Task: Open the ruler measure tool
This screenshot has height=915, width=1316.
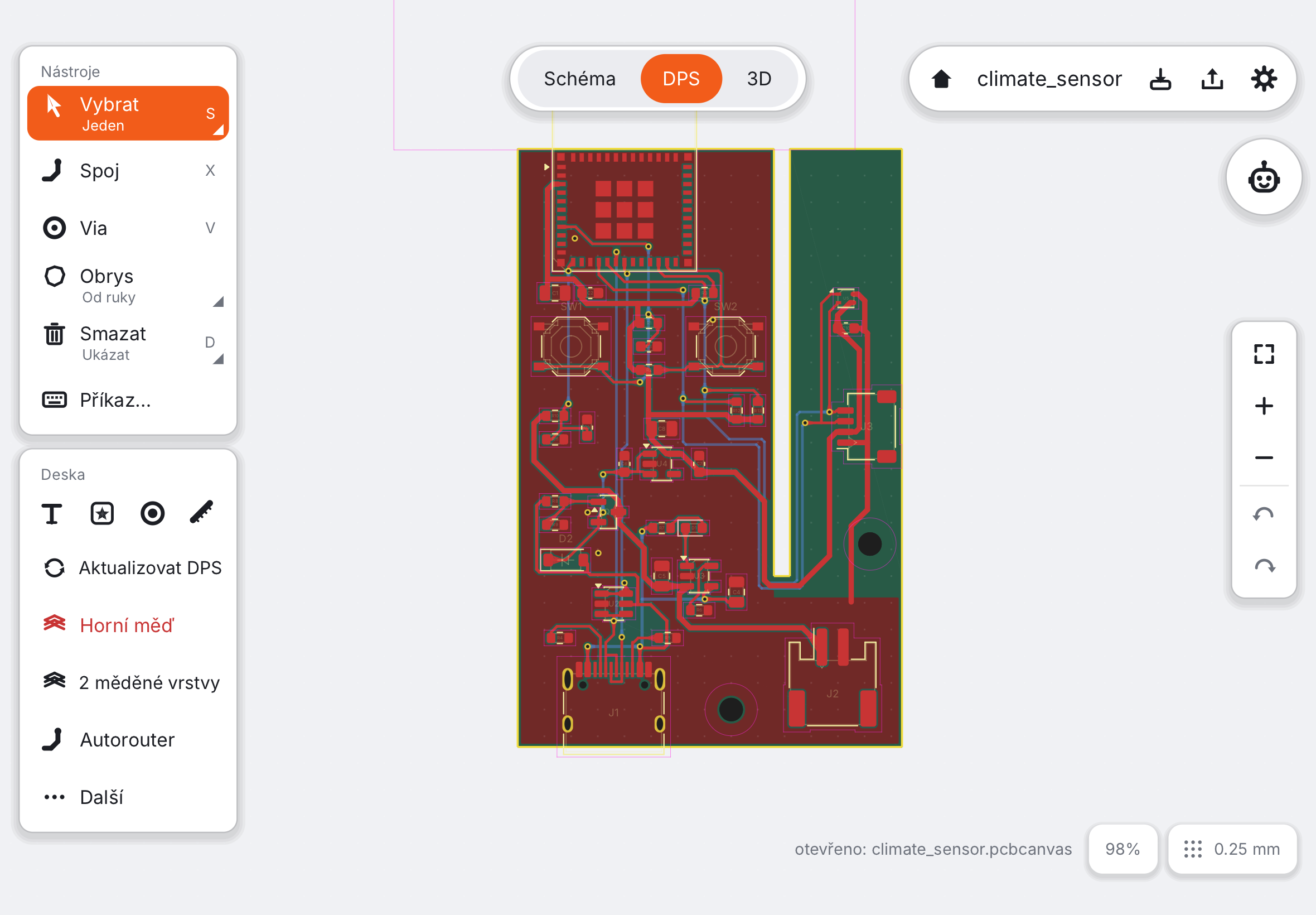Action: pos(202,513)
